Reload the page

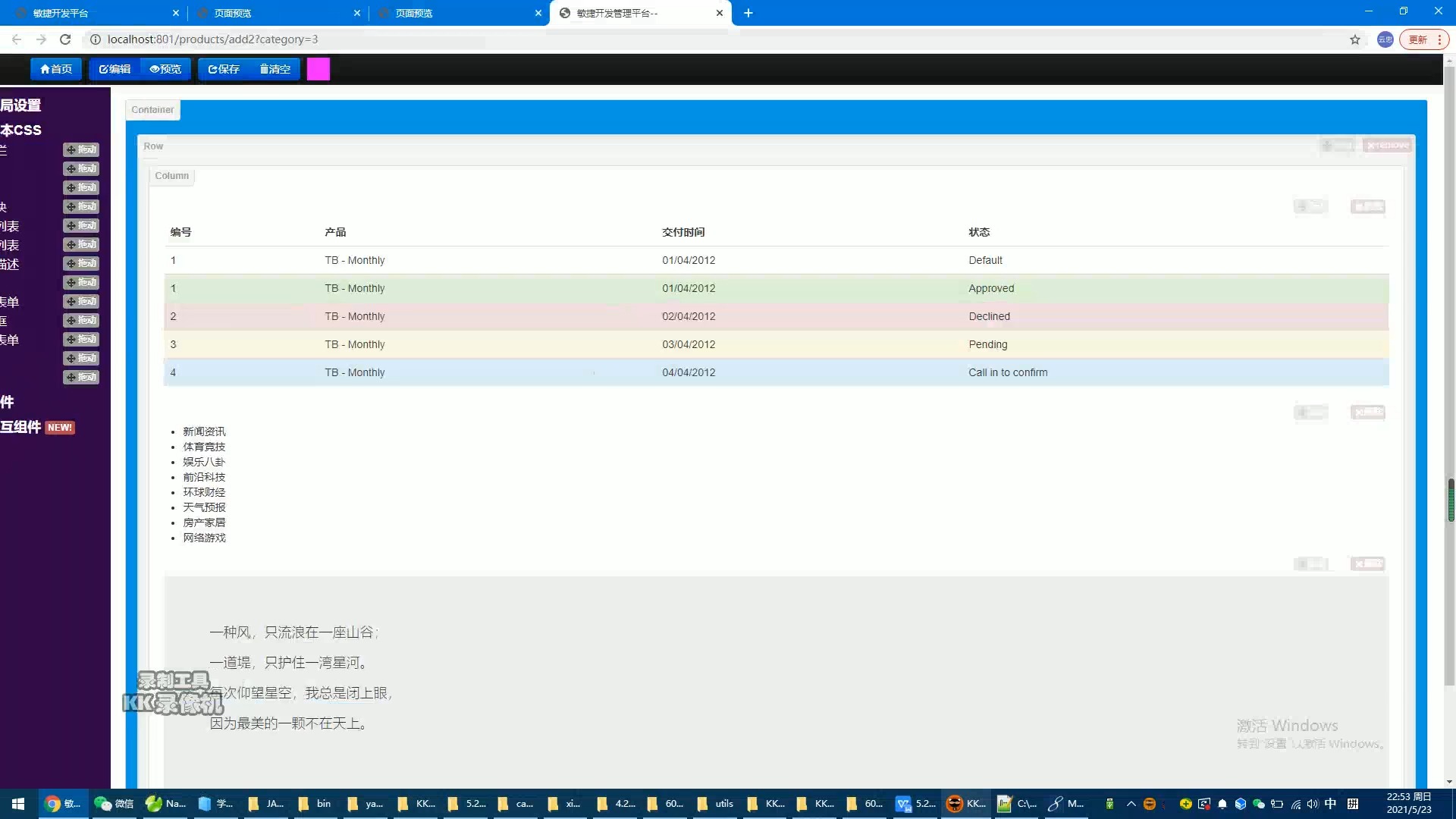(65, 39)
